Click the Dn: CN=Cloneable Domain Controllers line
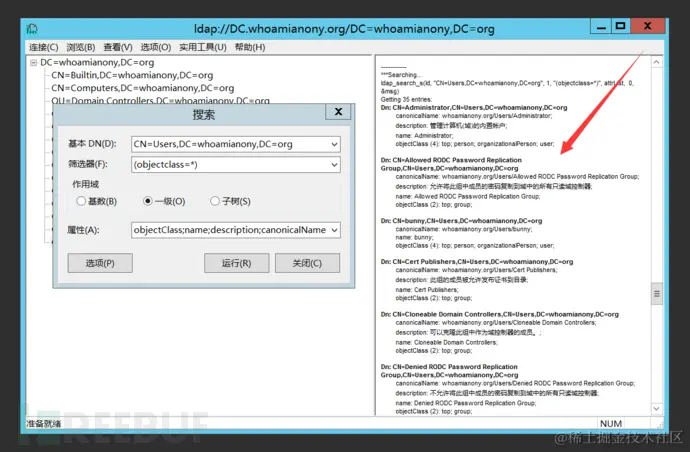 500,315
